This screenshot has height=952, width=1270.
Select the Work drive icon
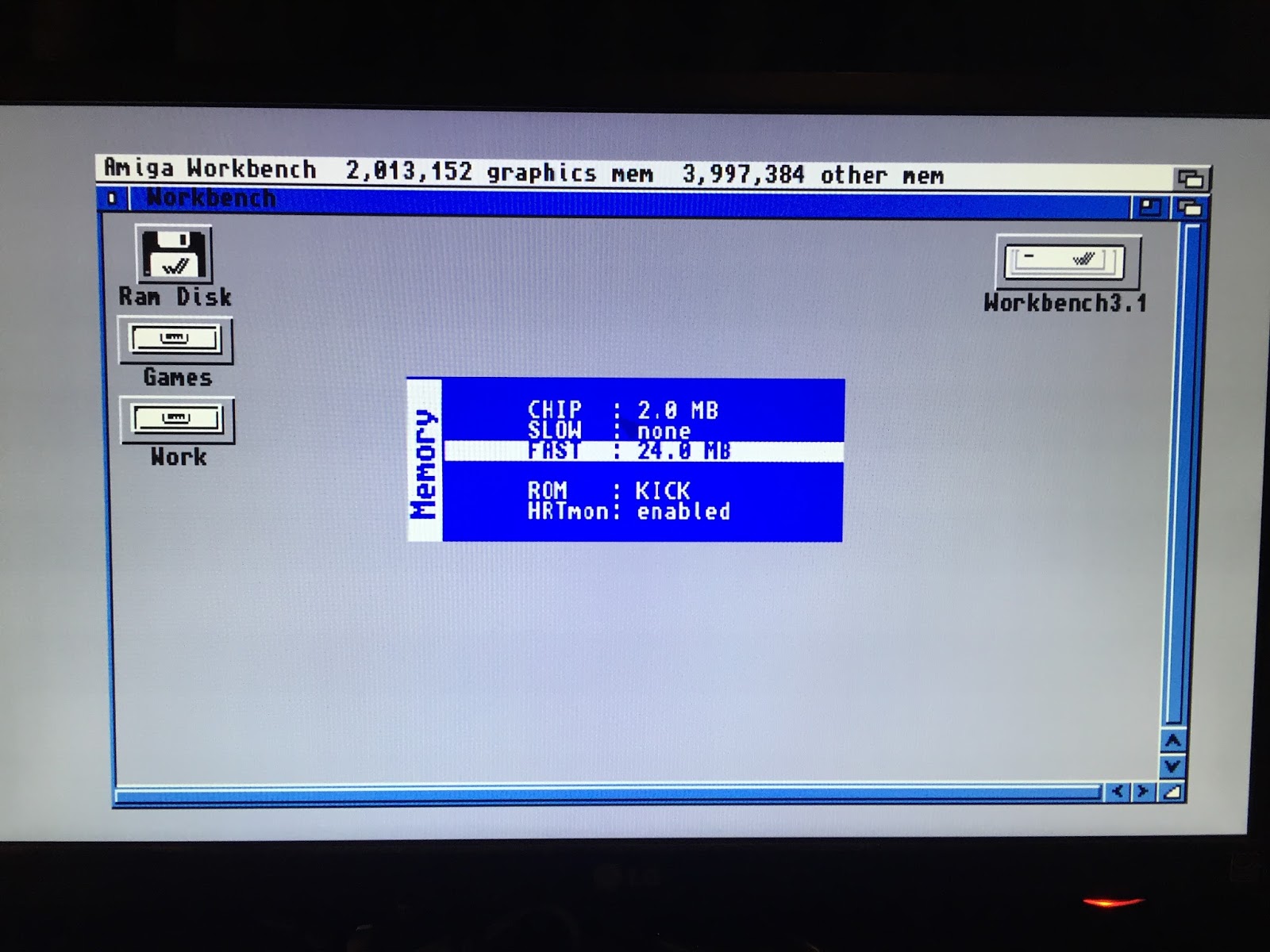click(177, 420)
